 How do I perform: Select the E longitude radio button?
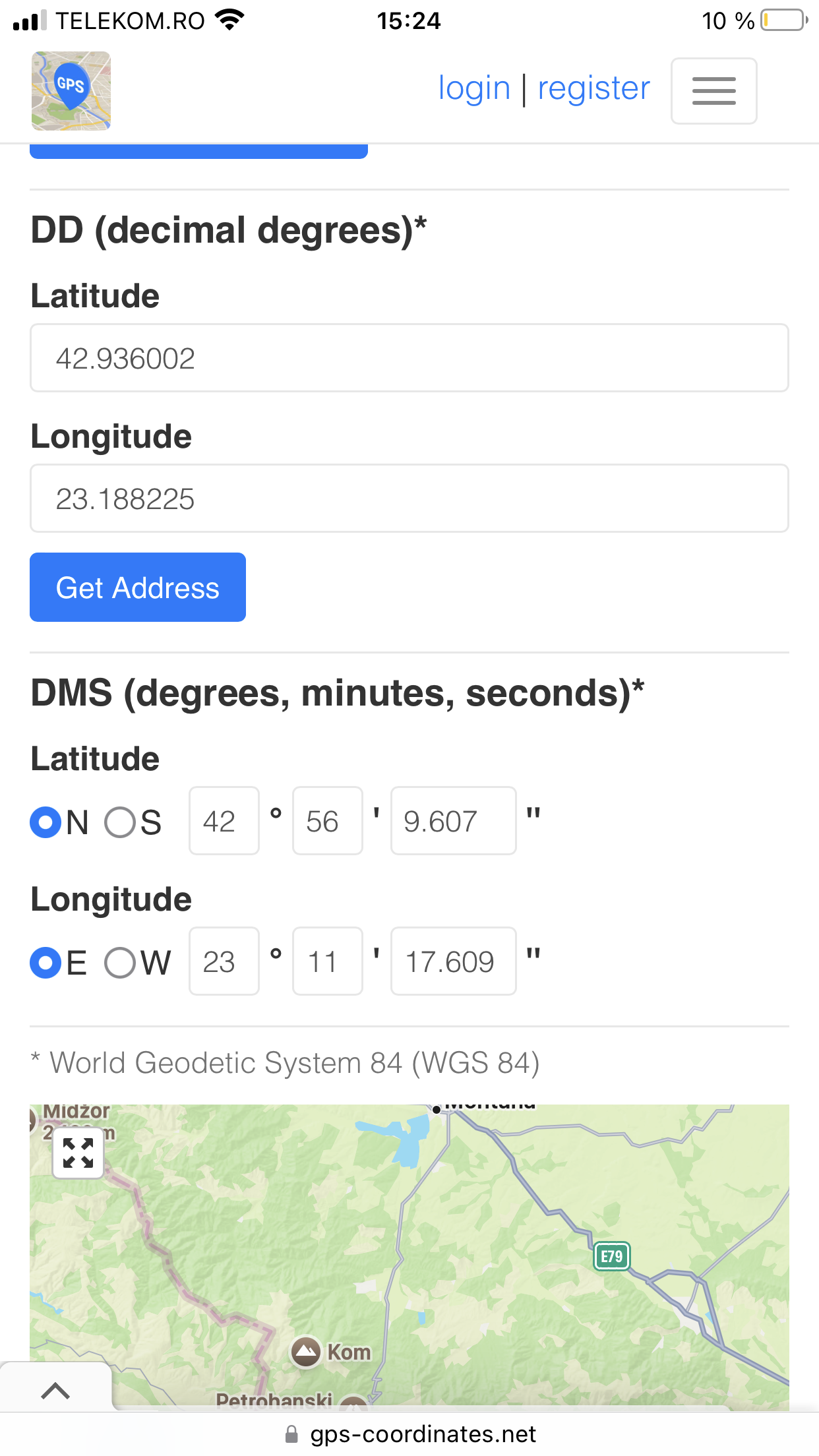pos(46,963)
